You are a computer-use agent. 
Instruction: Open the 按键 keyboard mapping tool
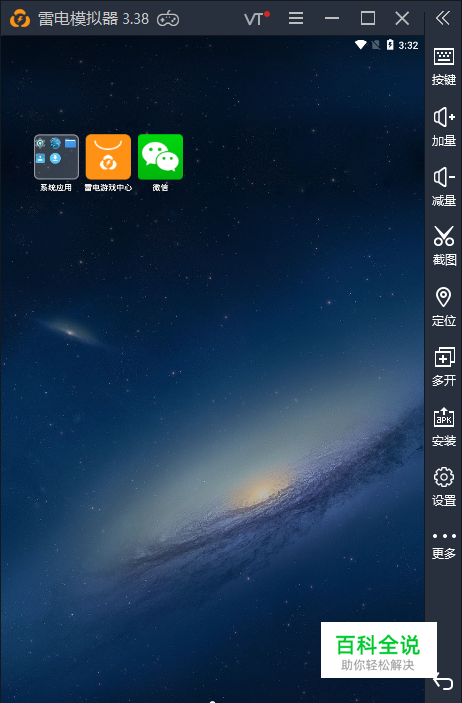coord(444,66)
